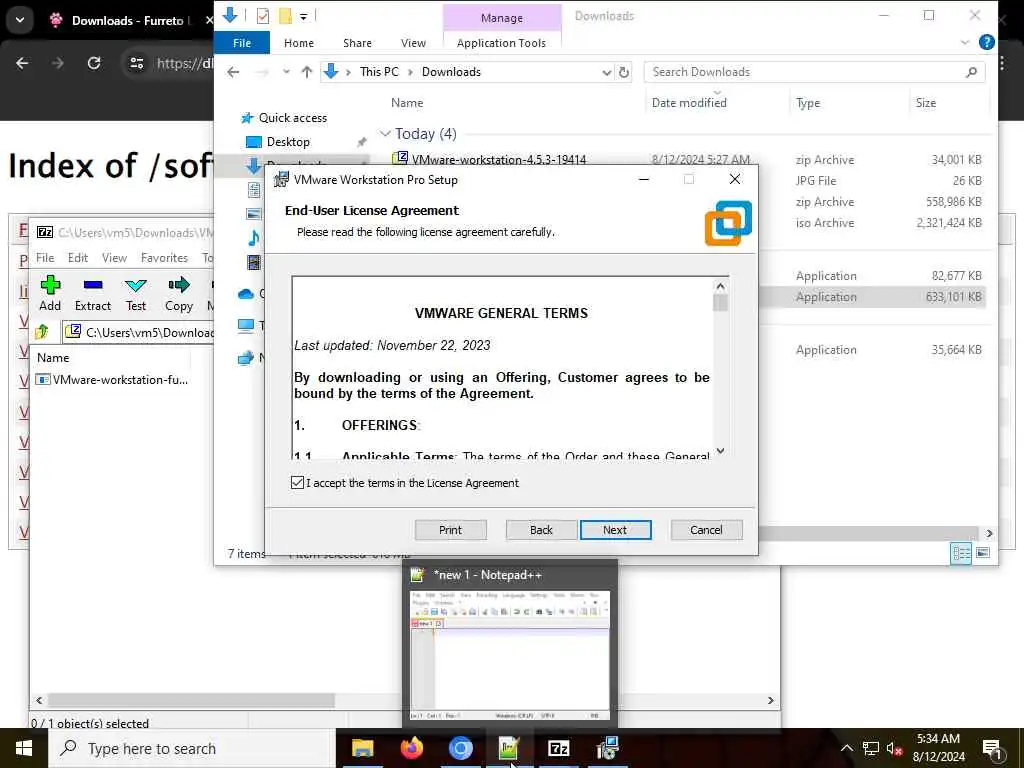Image resolution: width=1024 pixels, height=768 pixels.
Task: Select the Manage contextual tab
Action: 502,18
